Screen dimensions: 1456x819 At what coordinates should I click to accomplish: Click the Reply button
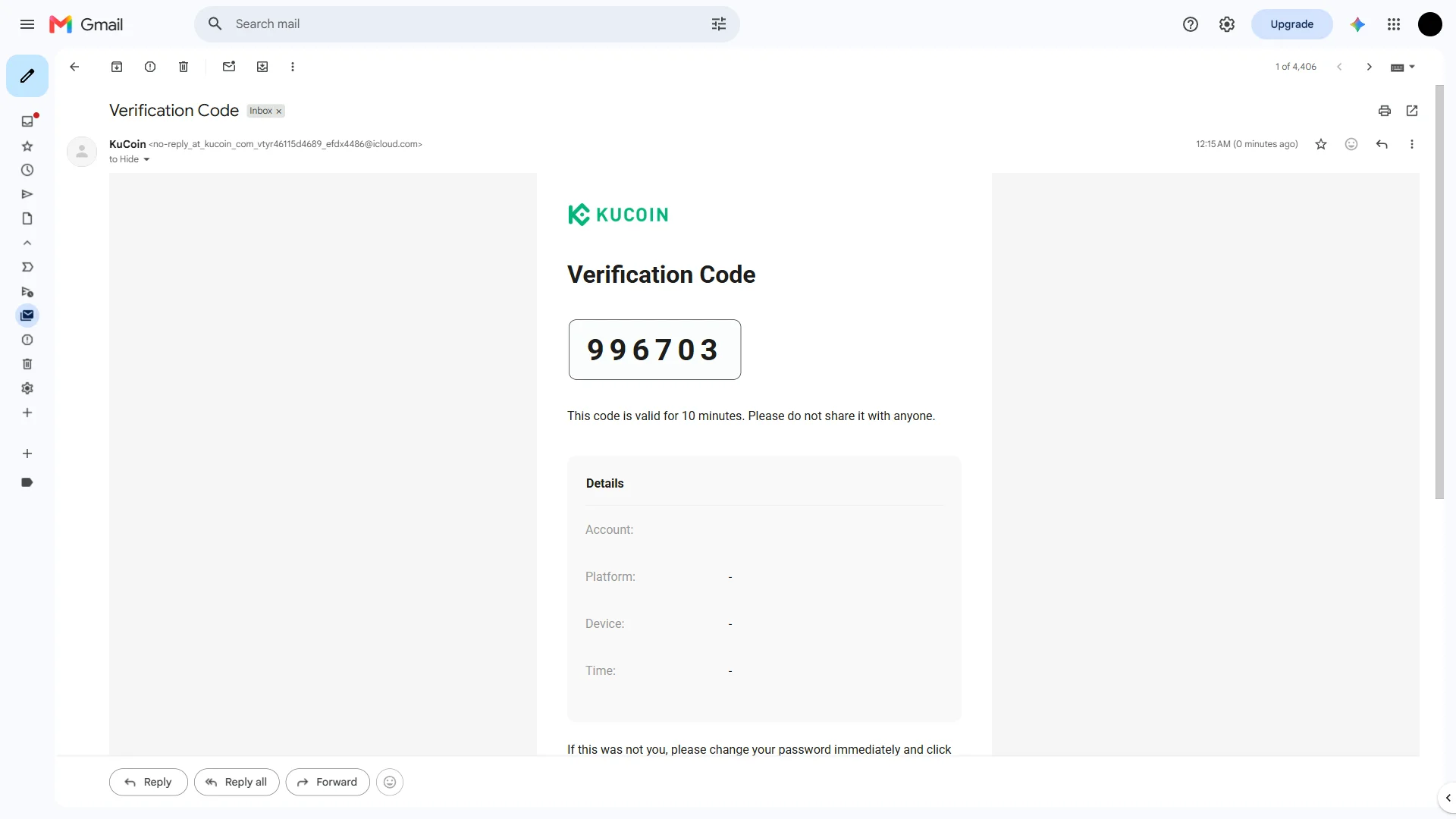(149, 782)
